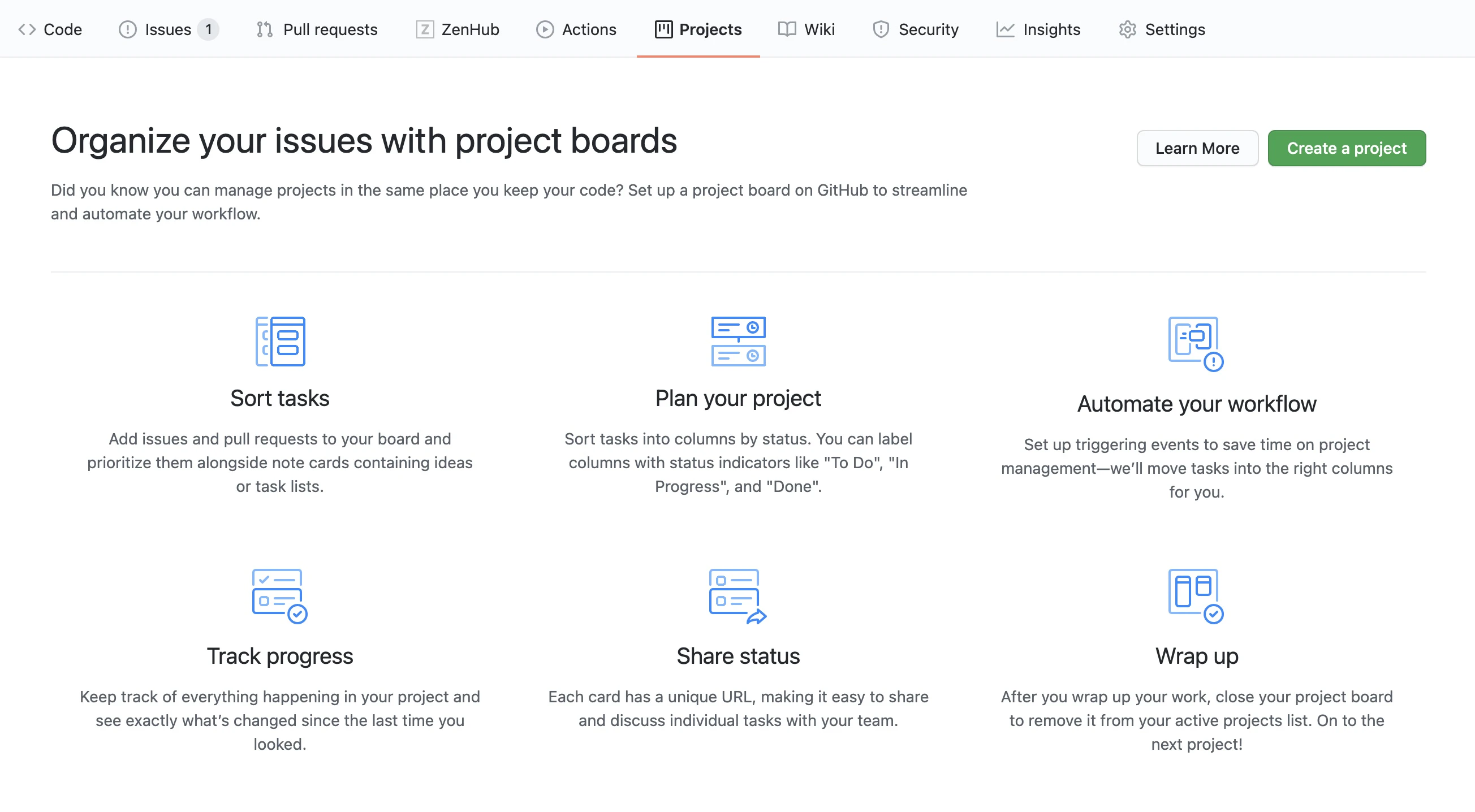The image size is (1475, 812).
Task: Open the Code tab
Action: coord(50,29)
